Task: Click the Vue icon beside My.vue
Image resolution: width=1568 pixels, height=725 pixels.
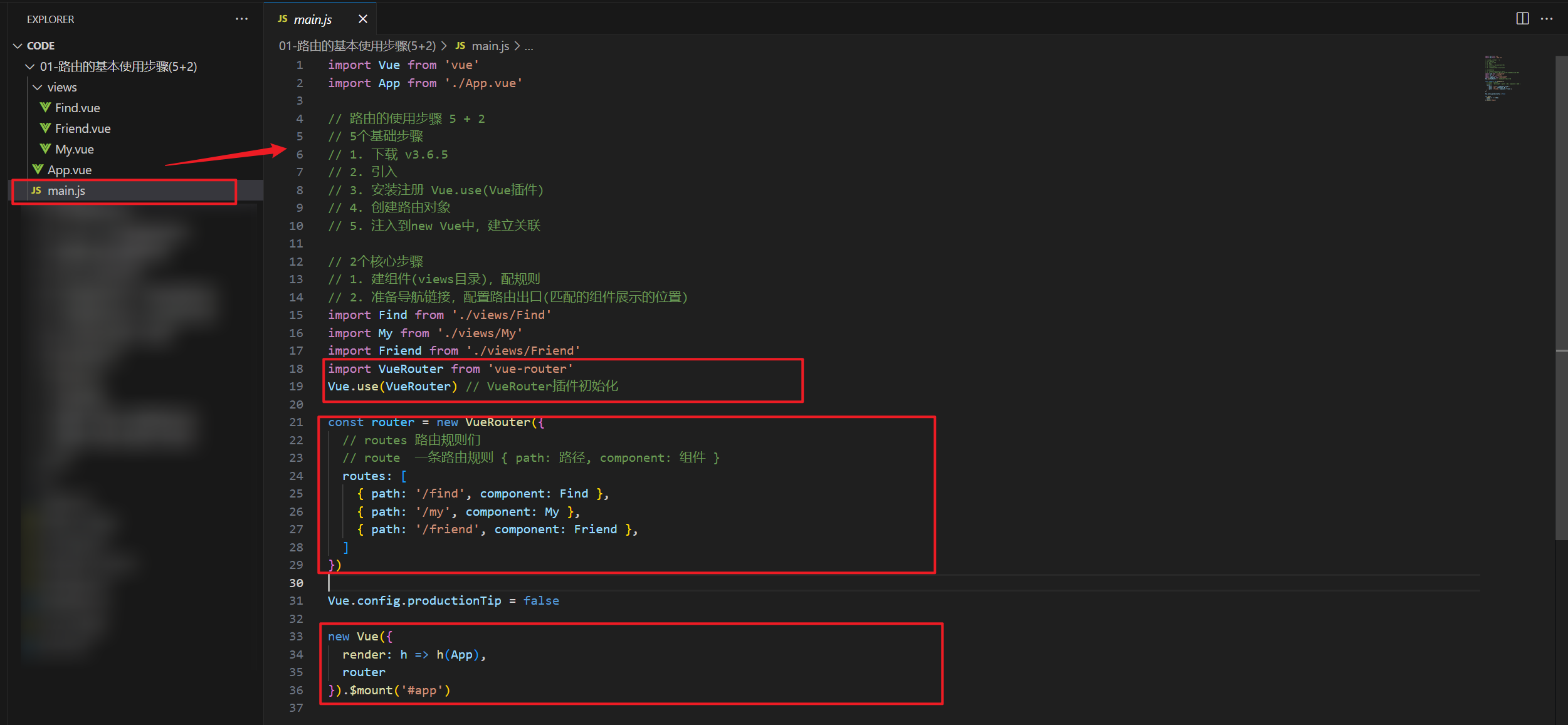Action: coord(45,149)
